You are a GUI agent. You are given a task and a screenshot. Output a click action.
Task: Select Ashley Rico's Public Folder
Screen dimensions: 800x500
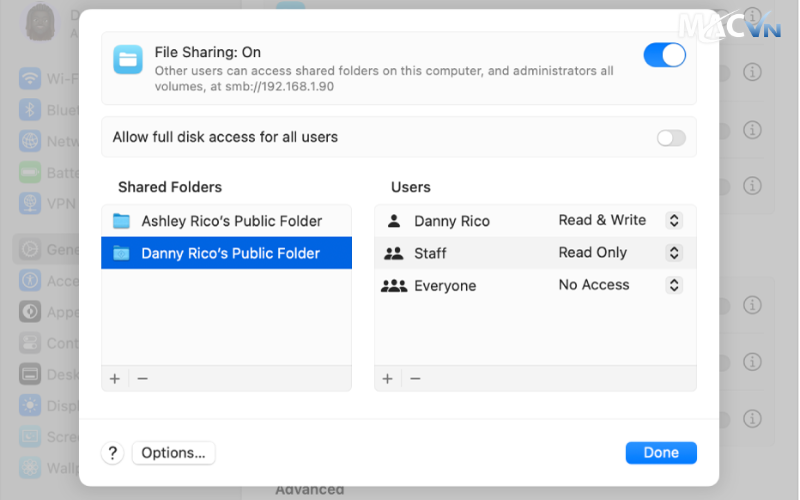[227, 221]
